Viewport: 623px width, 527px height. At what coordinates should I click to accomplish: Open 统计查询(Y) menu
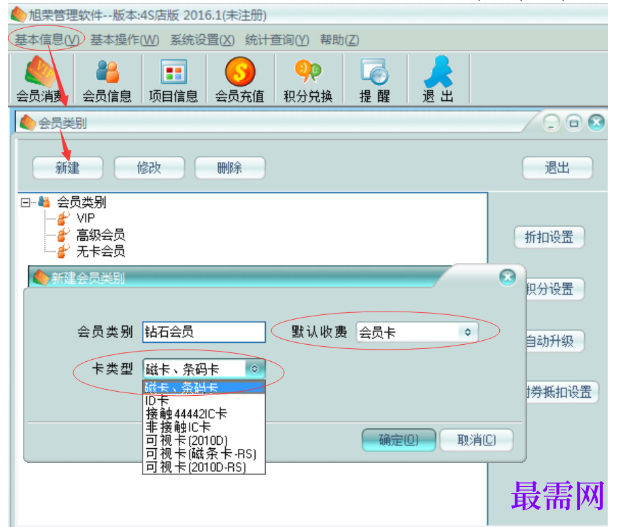point(277,39)
